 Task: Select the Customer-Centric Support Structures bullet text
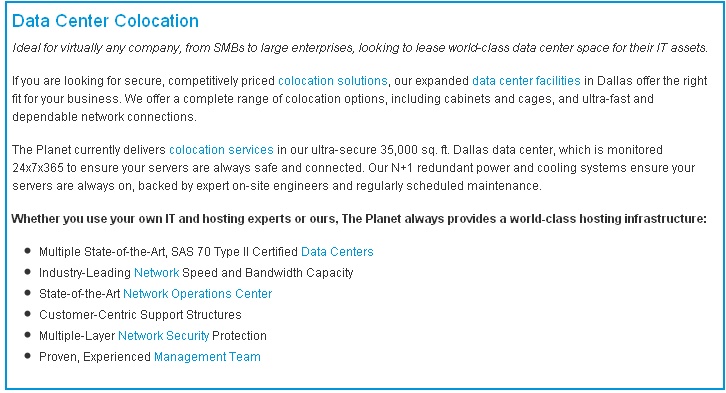(x=140, y=315)
